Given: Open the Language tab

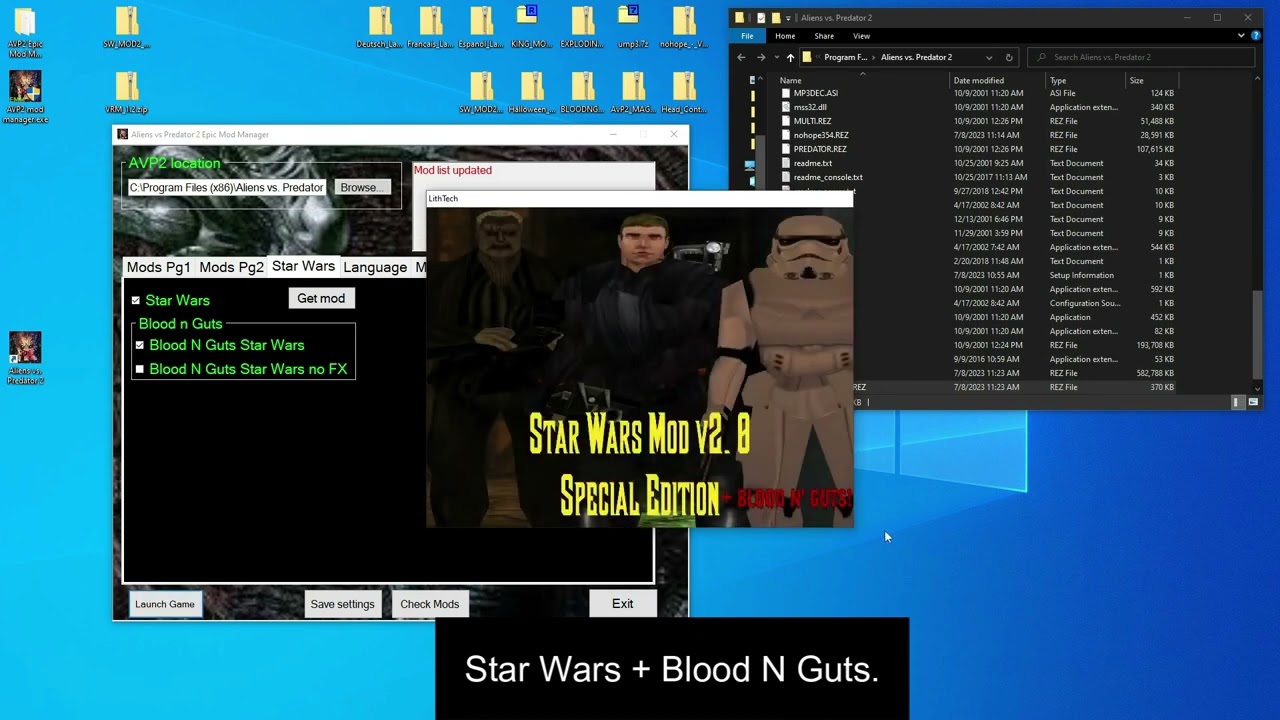Looking at the screenshot, I should click(x=375, y=267).
